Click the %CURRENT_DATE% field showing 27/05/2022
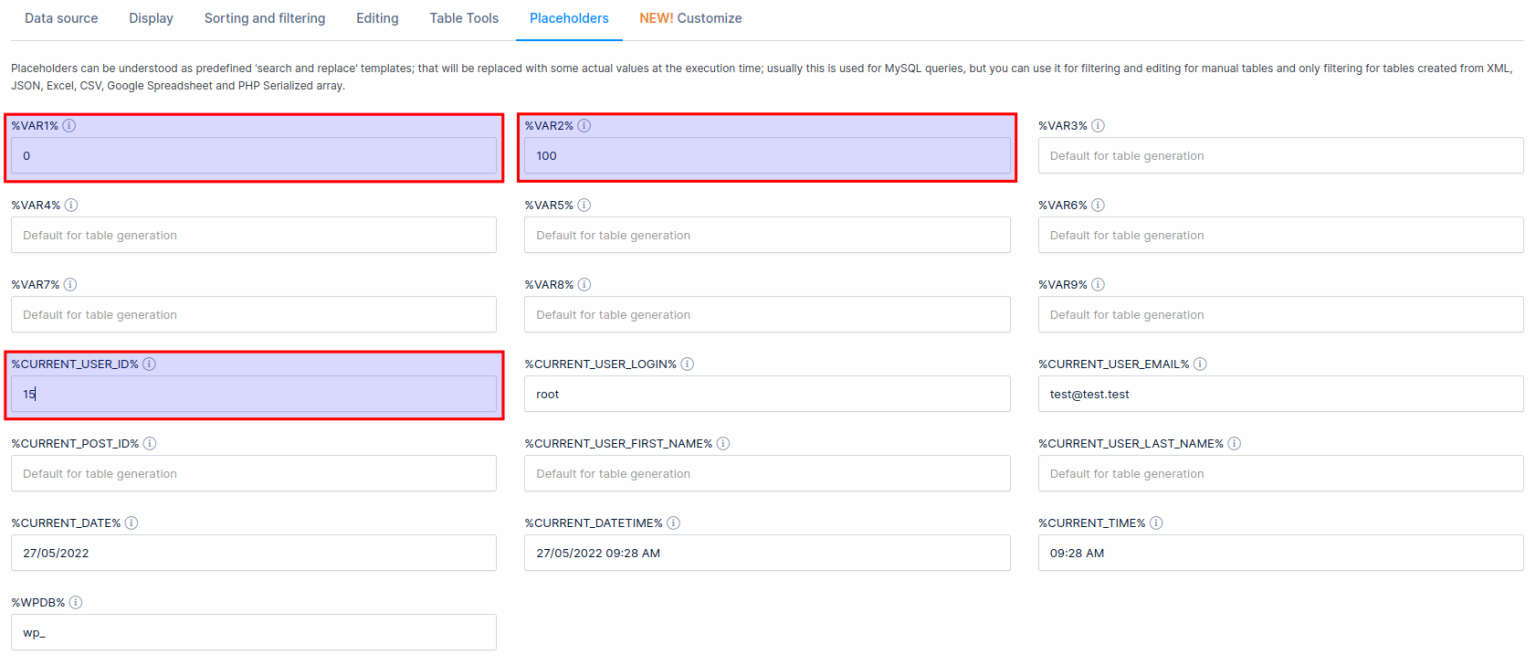 pyautogui.click(x=254, y=553)
